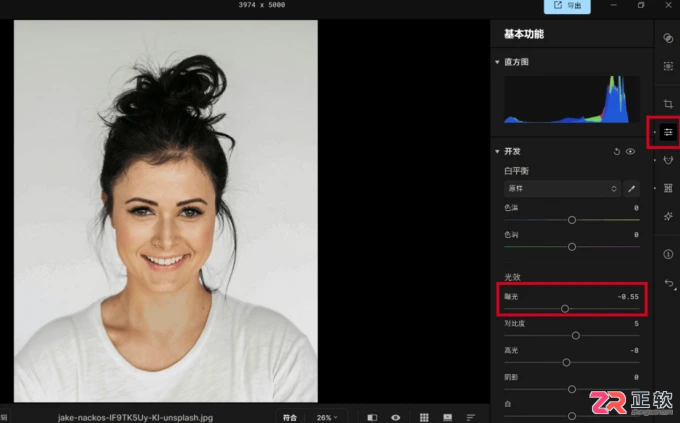
Task: Reset the 开发 section adjustments
Action: click(x=617, y=151)
